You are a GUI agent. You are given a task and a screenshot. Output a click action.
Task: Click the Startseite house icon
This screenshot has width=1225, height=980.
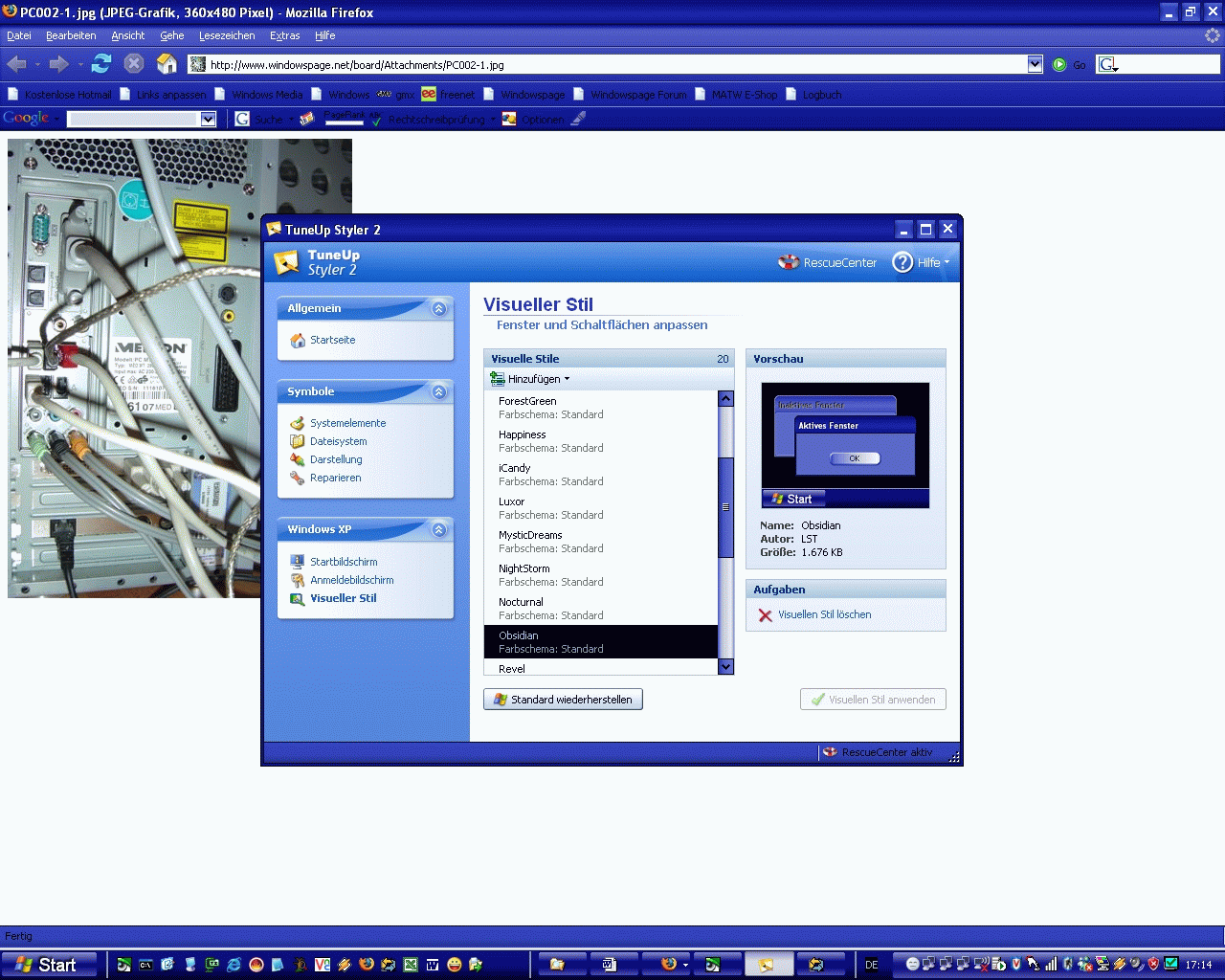tap(298, 340)
